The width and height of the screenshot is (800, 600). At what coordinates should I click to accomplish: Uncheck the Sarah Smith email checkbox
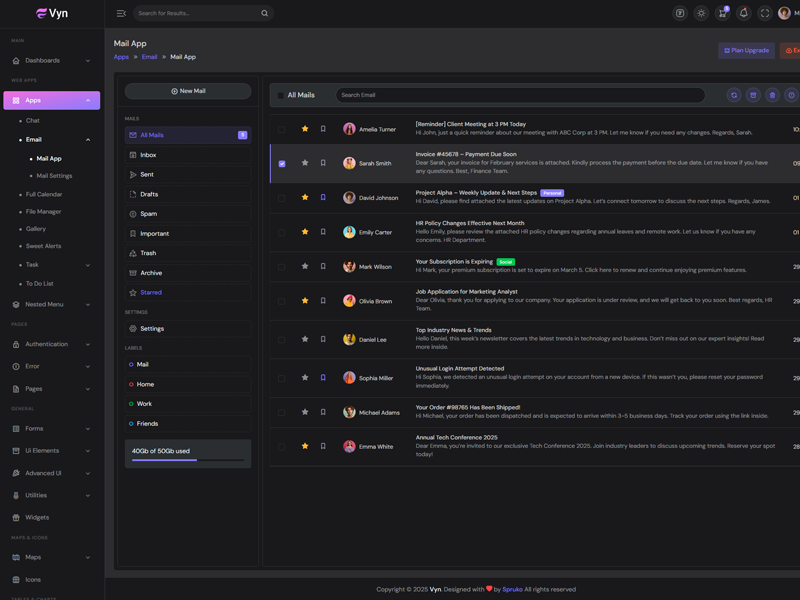(x=282, y=163)
